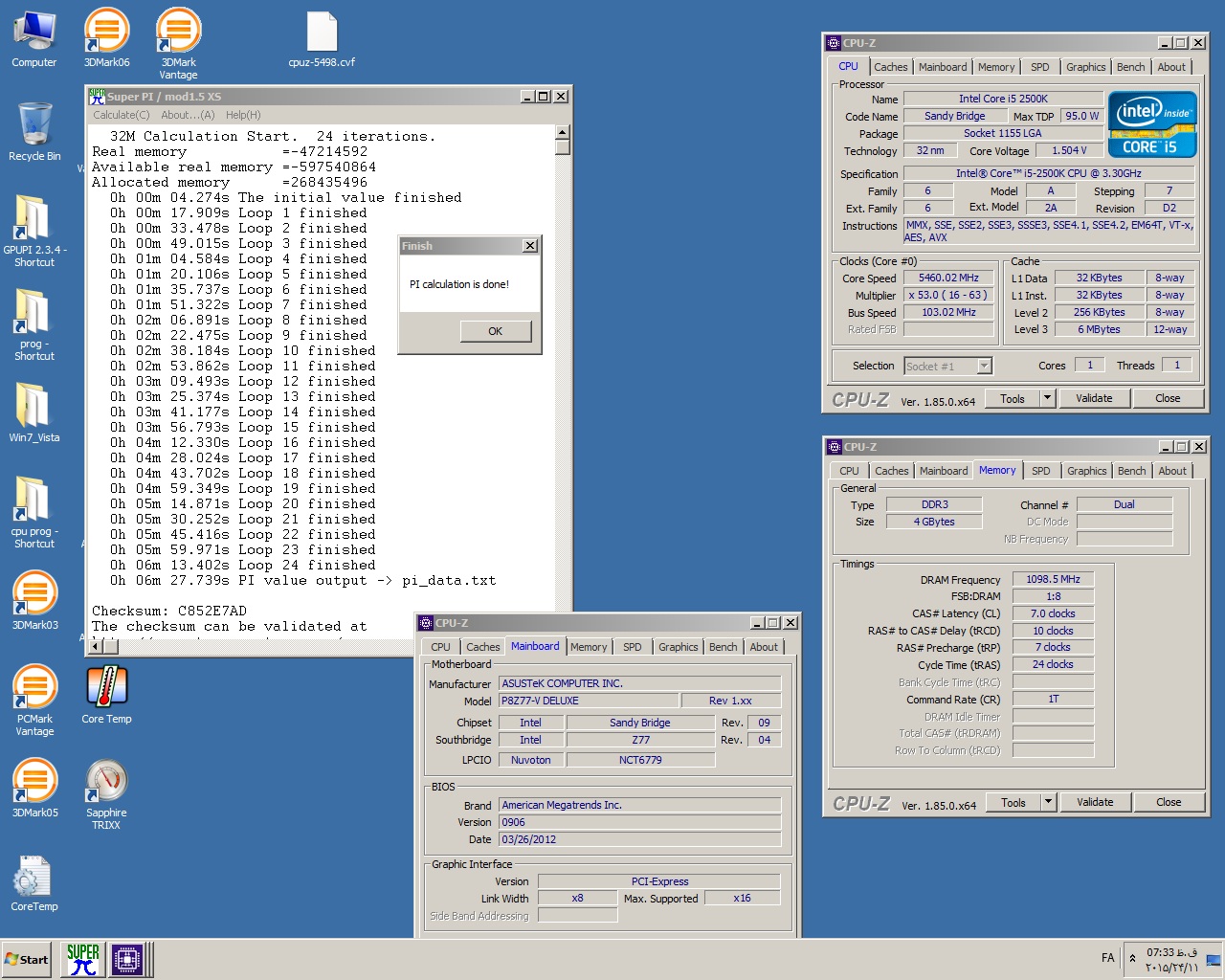Launch the 3DMark03 desktop shortcut

(x=34, y=599)
